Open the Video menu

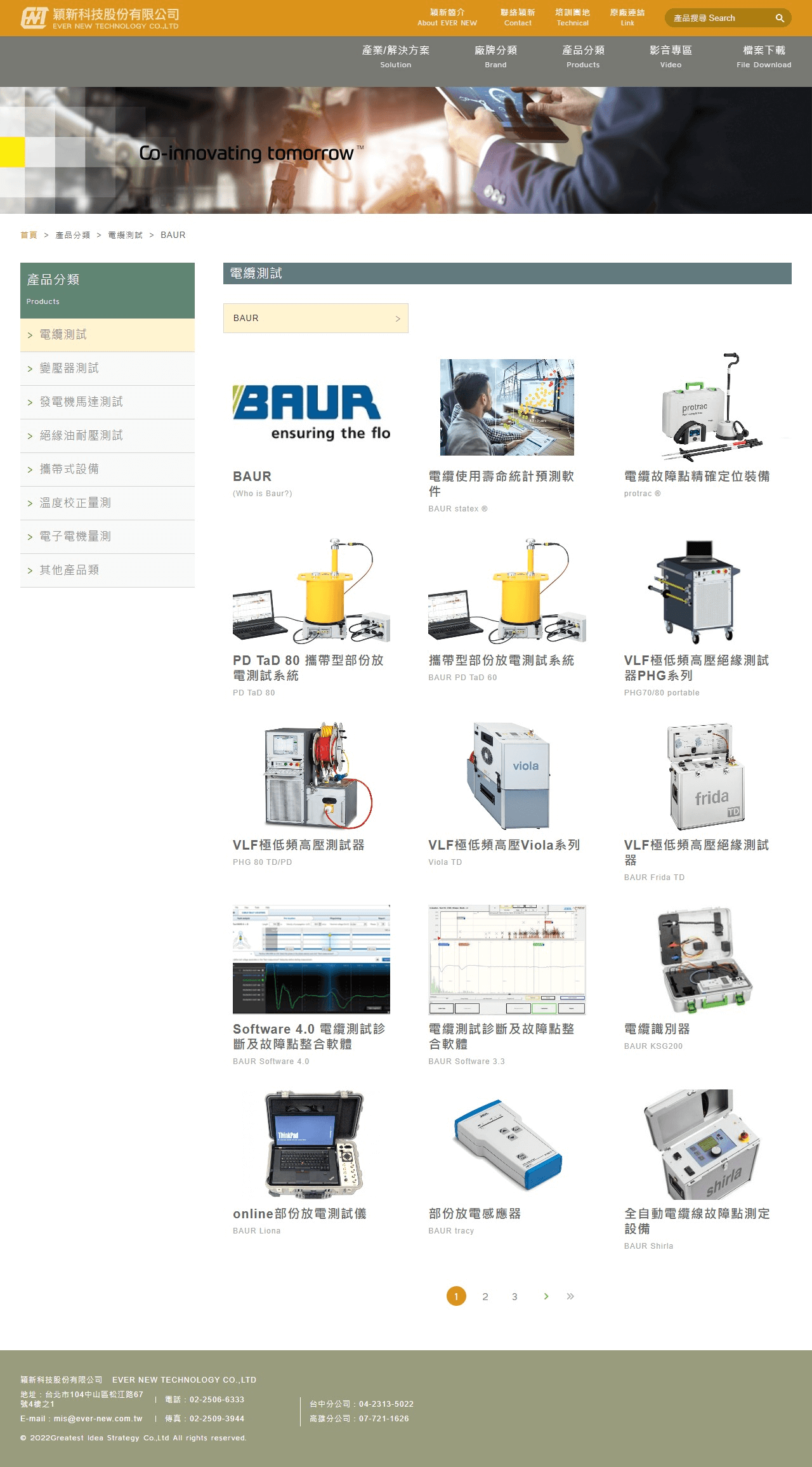[671, 56]
